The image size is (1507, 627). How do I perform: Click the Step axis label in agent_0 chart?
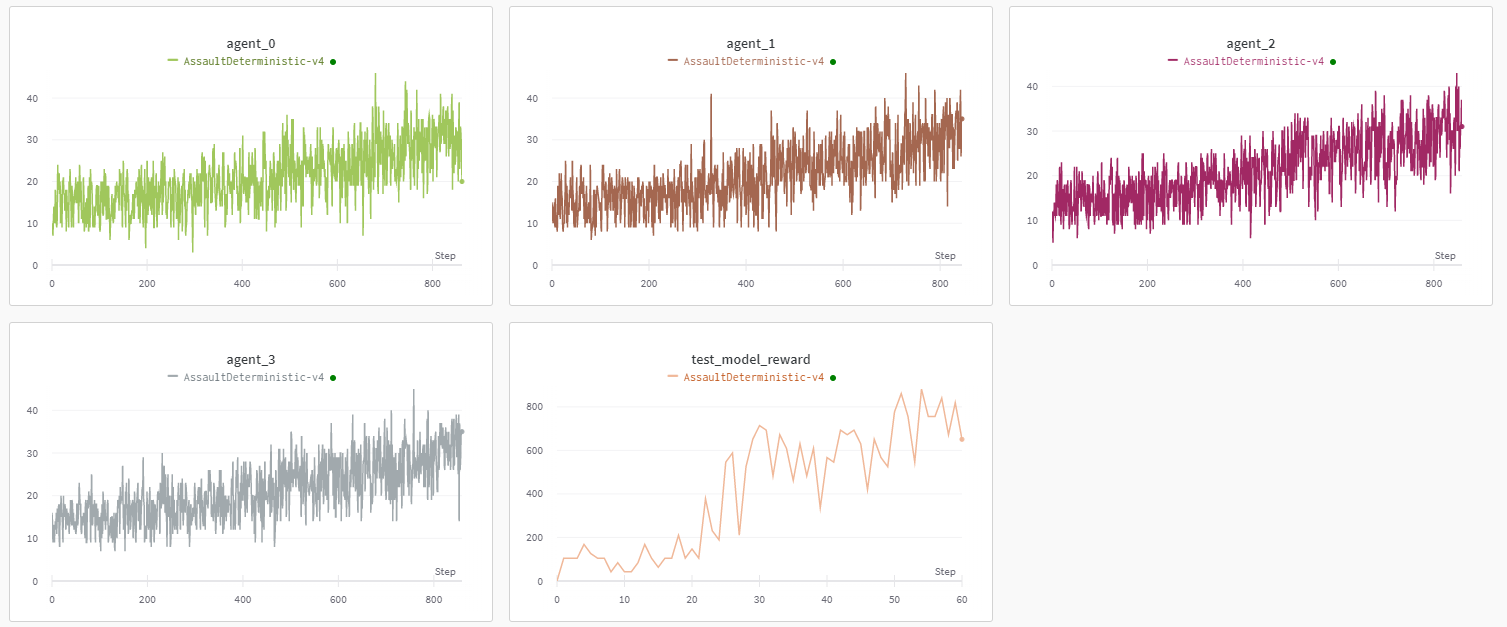pyautogui.click(x=445, y=256)
